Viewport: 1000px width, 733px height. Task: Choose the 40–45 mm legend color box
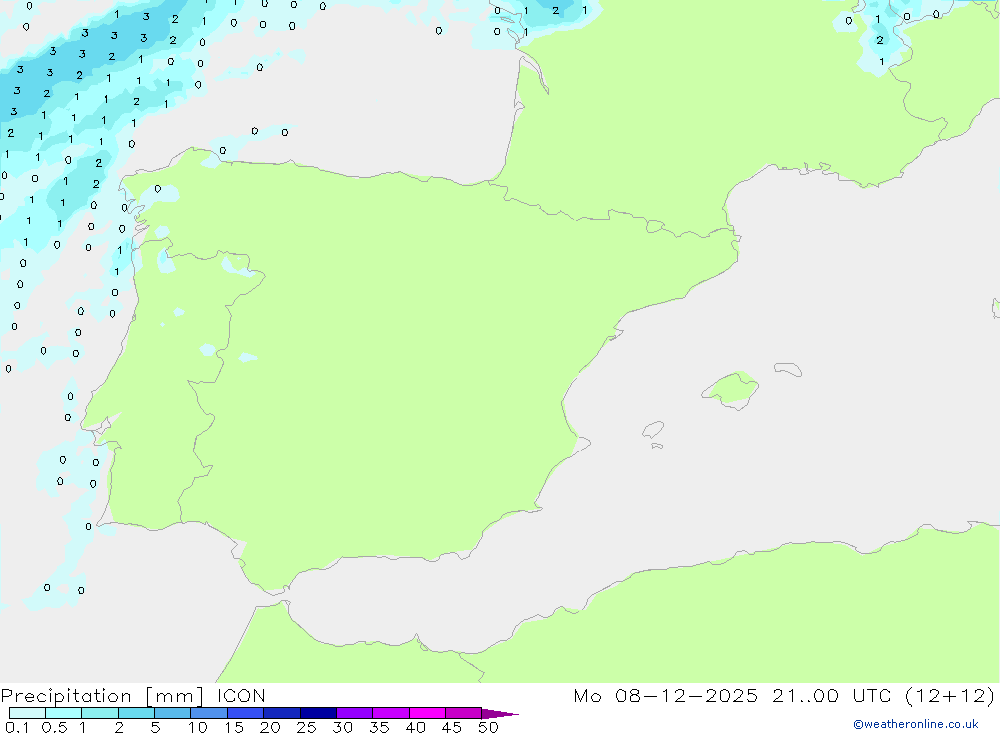pos(427,713)
